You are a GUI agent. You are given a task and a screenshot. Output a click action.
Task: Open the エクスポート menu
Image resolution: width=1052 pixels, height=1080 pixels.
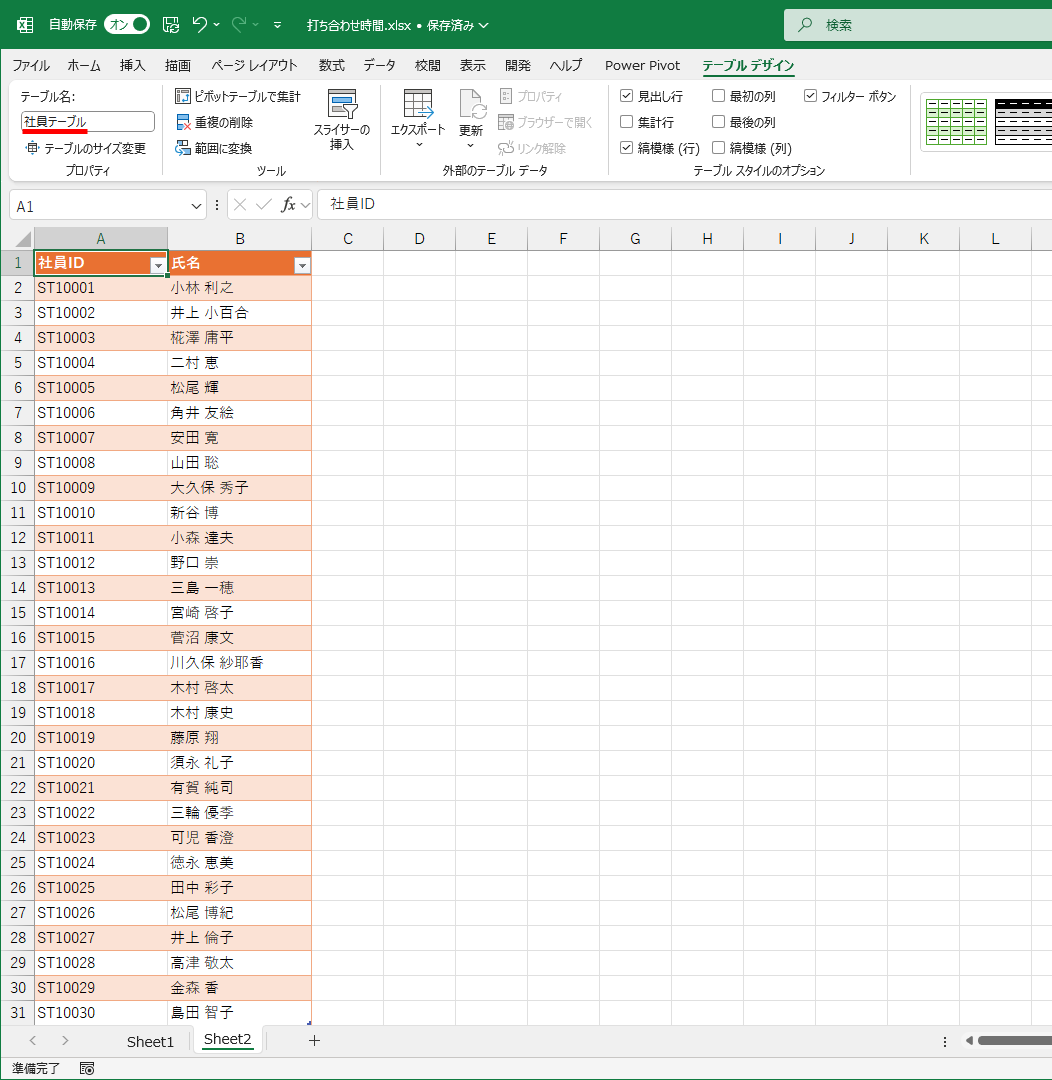418,120
